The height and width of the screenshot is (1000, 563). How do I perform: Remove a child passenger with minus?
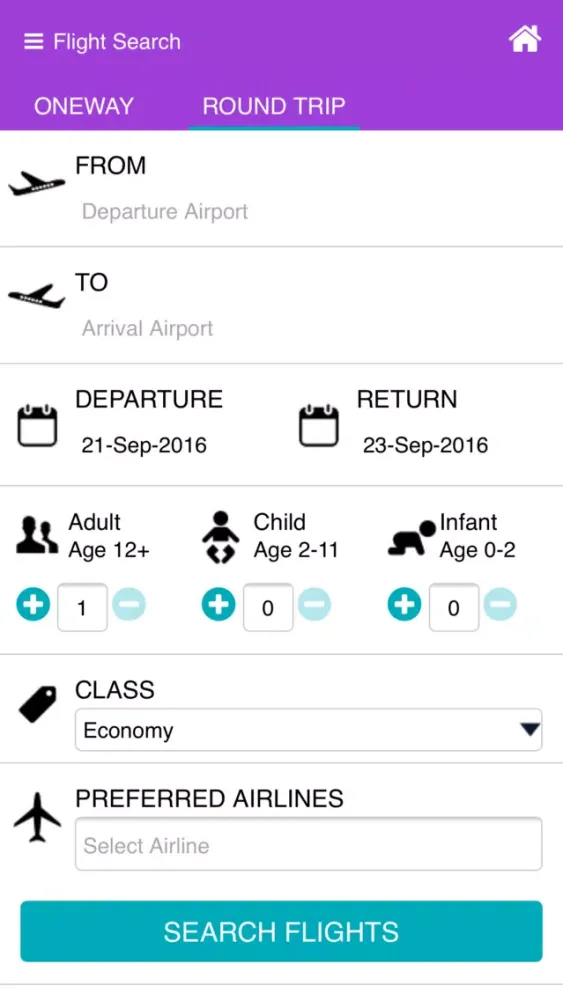pyautogui.click(x=314, y=605)
